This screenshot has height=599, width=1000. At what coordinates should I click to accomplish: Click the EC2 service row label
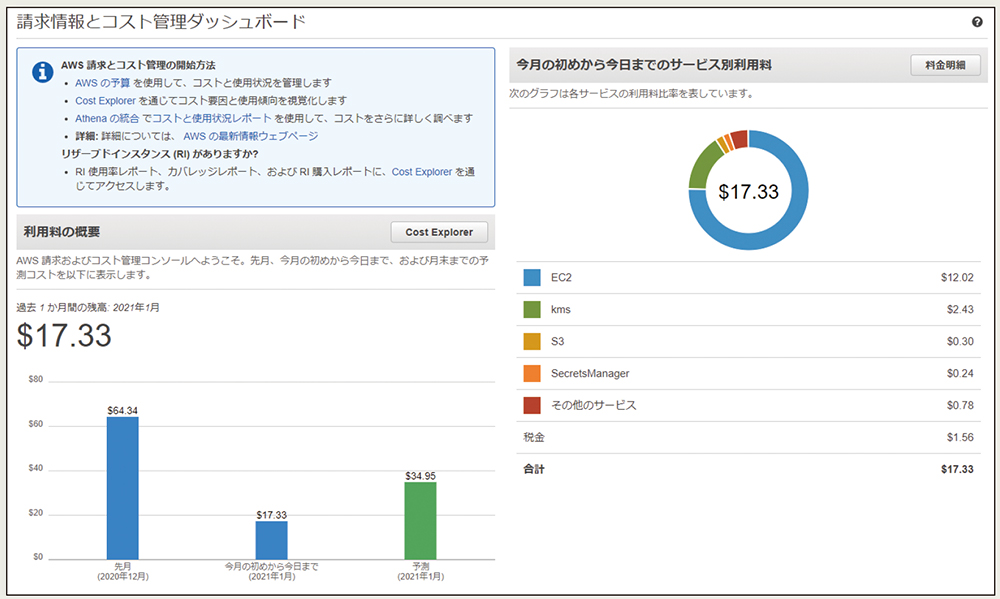point(561,277)
